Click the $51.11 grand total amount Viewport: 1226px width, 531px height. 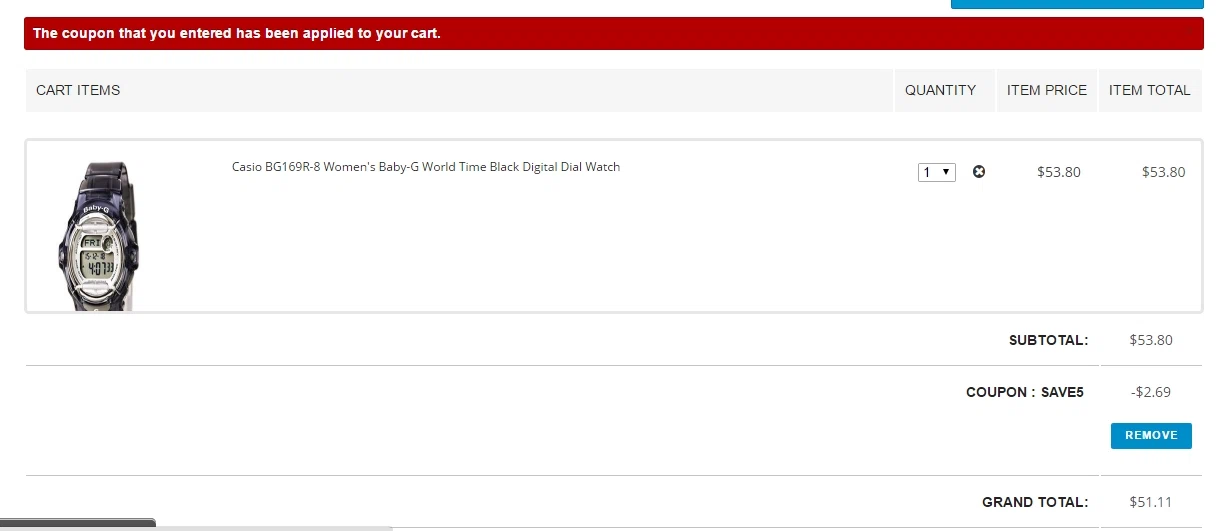tap(1151, 502)
